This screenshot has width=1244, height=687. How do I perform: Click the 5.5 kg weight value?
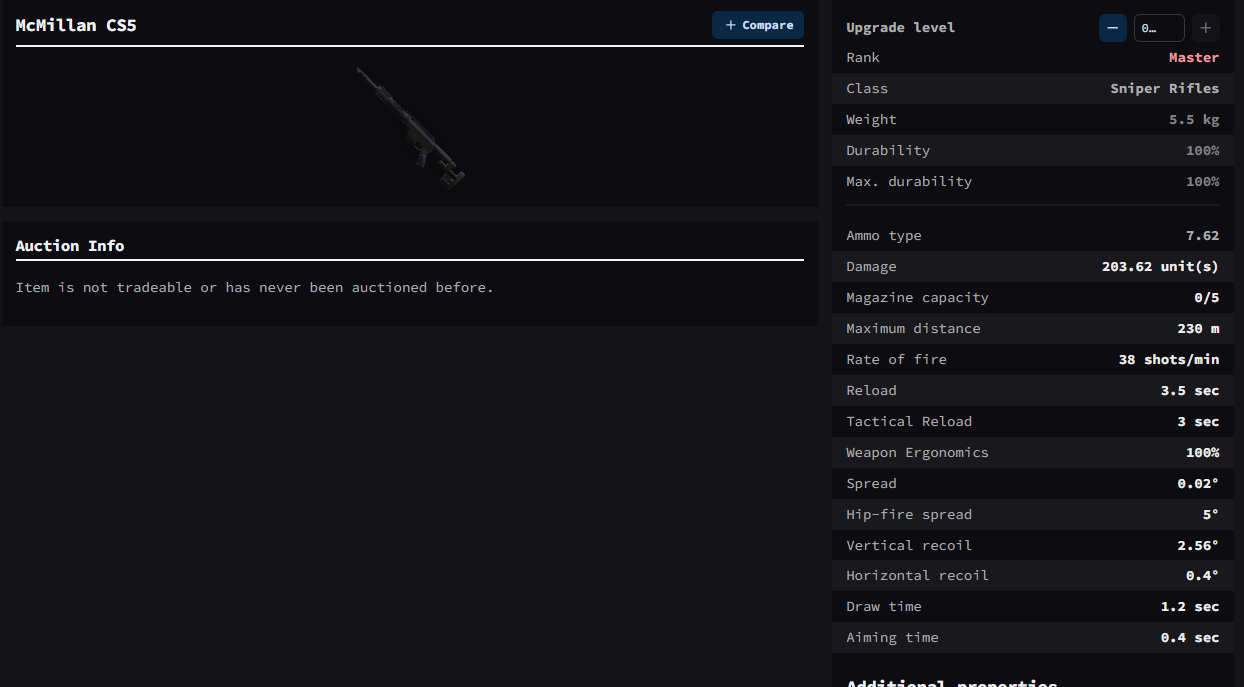coord(1194,120)
